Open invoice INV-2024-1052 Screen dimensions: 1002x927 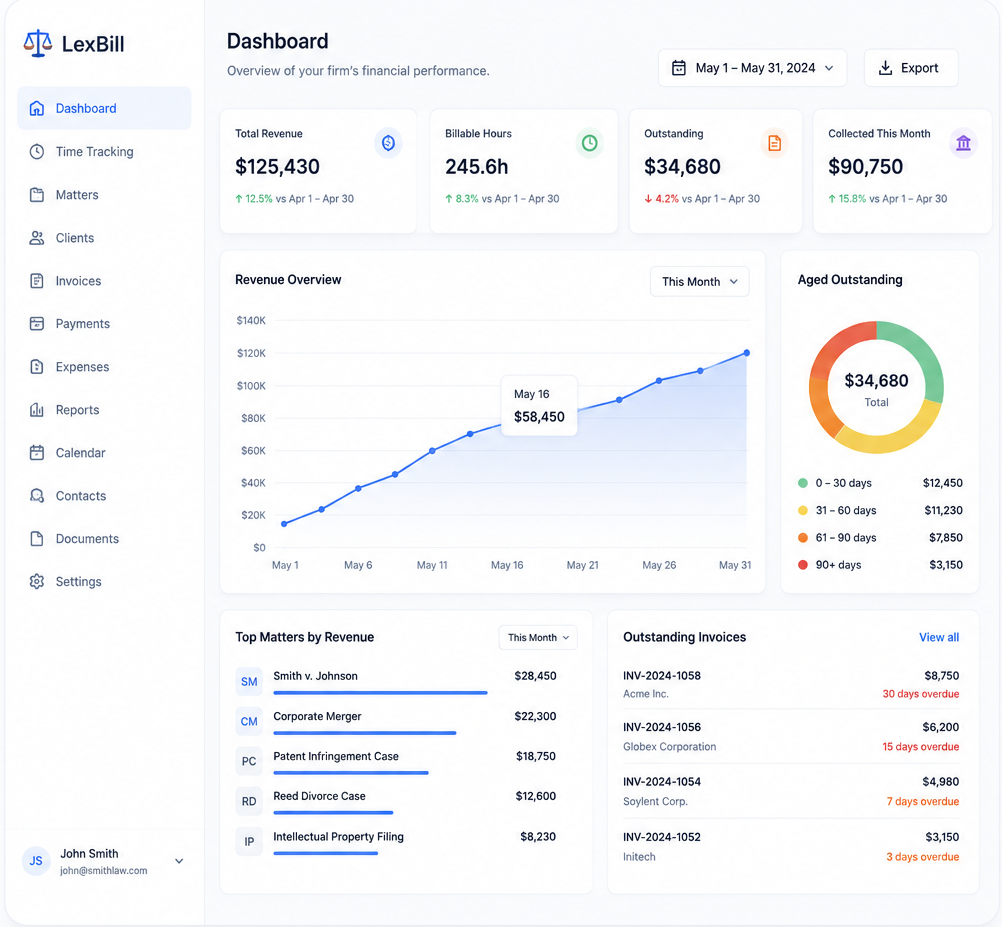pos(661,837)
